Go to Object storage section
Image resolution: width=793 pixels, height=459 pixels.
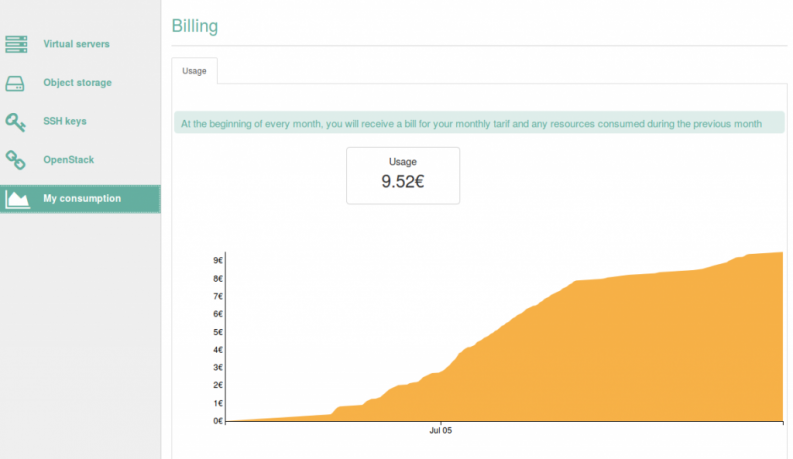(x=77, y=83)
